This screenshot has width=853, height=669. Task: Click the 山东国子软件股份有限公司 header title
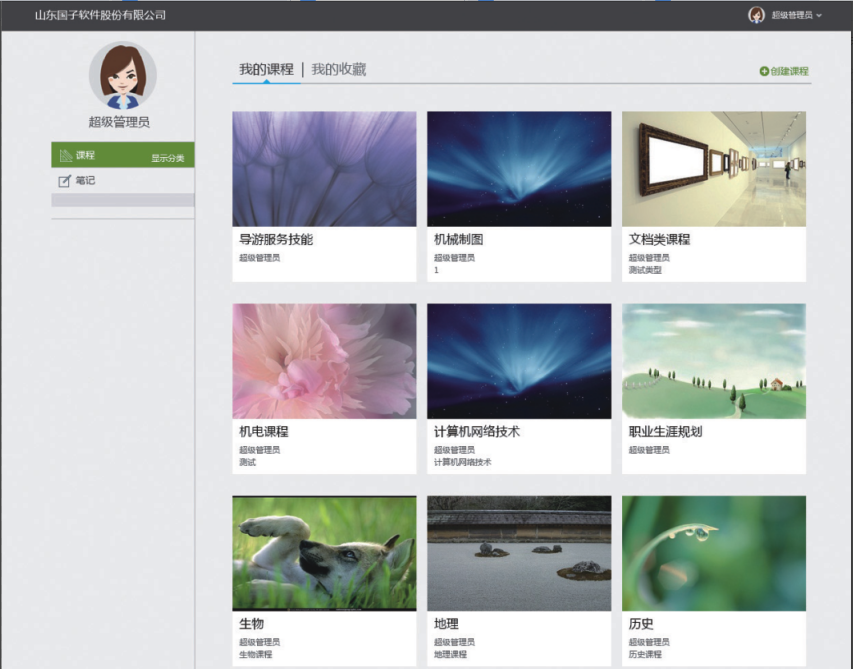100,15
